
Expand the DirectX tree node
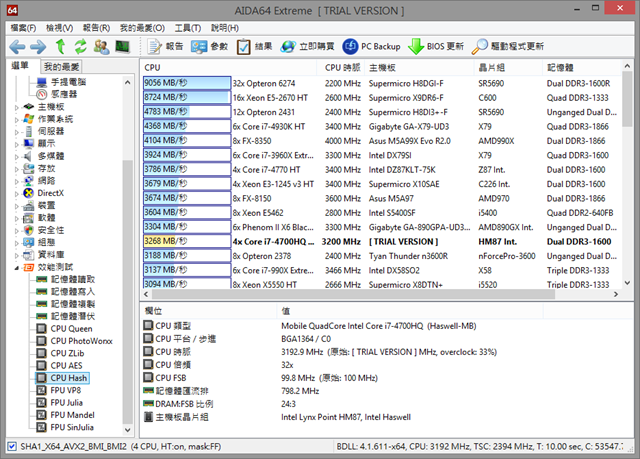click(x=17, y=194)
